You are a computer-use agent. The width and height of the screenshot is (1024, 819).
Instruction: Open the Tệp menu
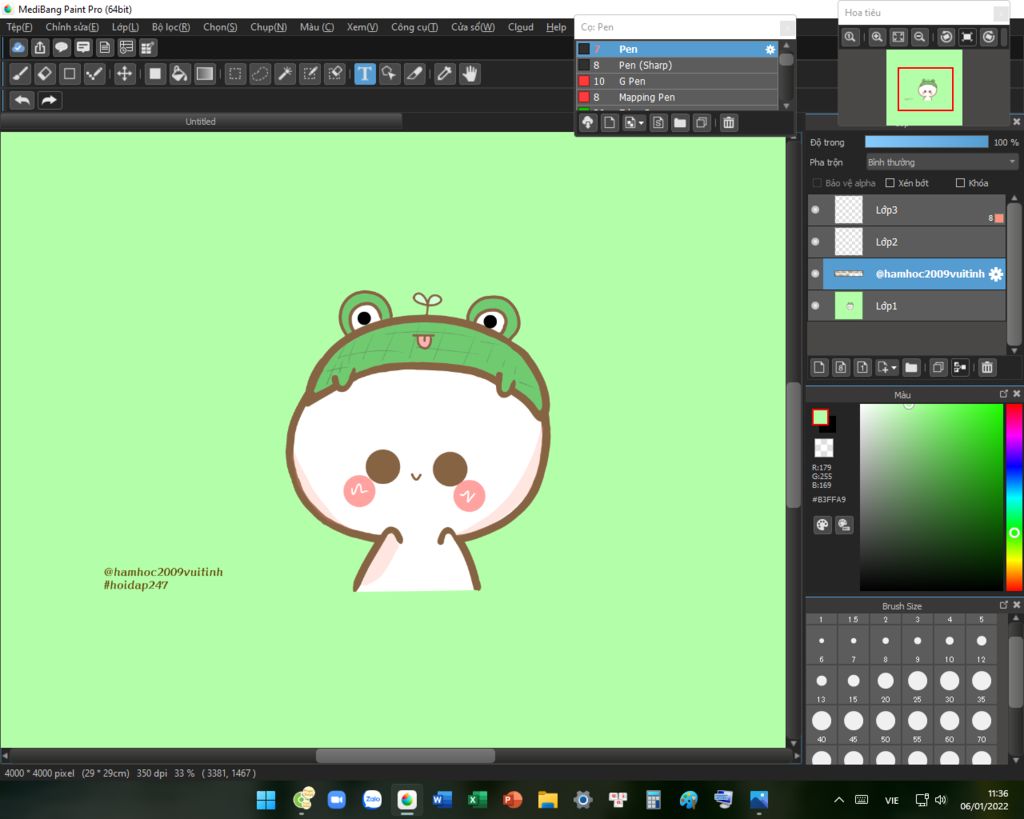pos(19,27)
